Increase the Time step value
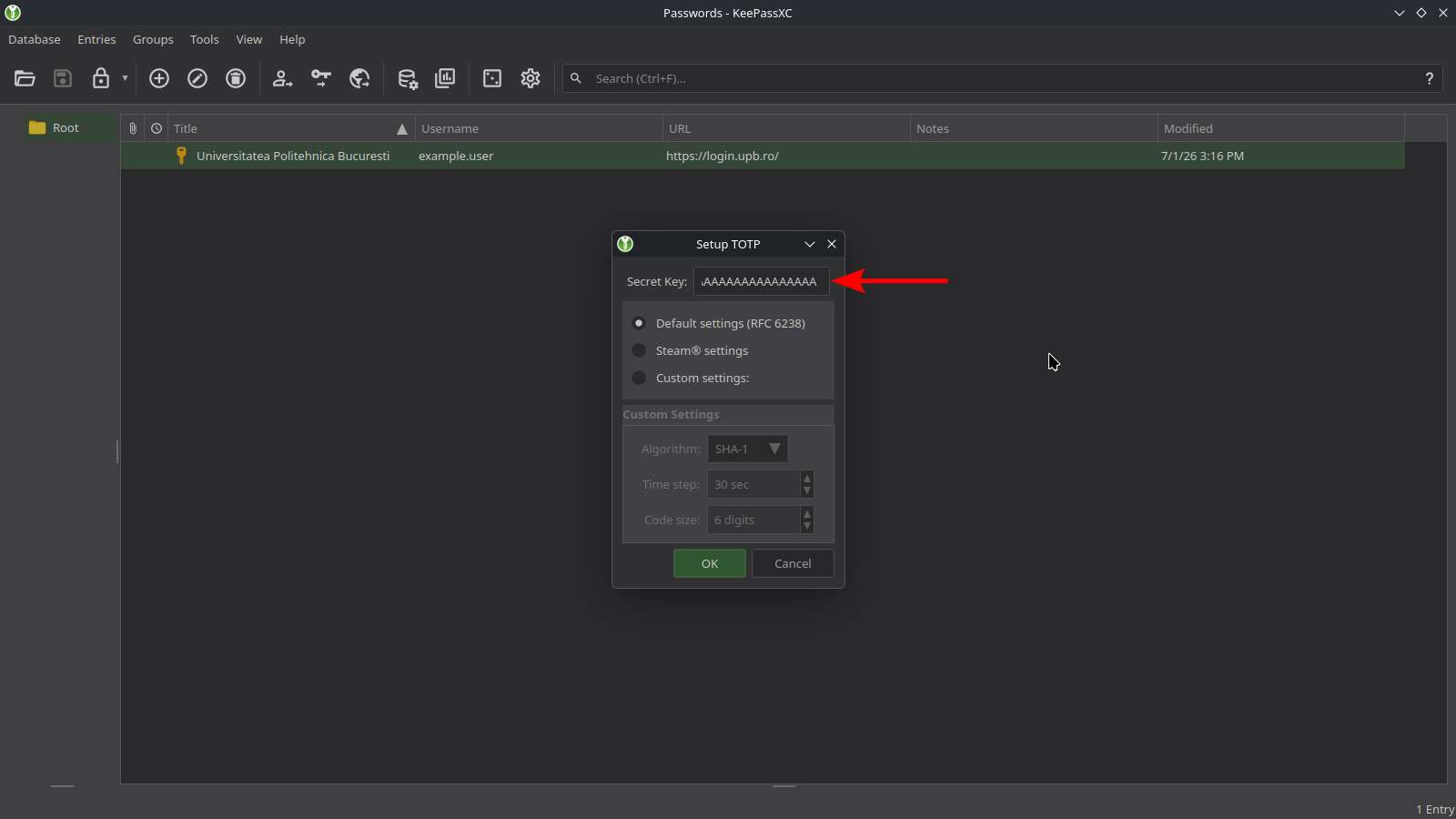The image size is (1456, 819). tap(807, 478)
